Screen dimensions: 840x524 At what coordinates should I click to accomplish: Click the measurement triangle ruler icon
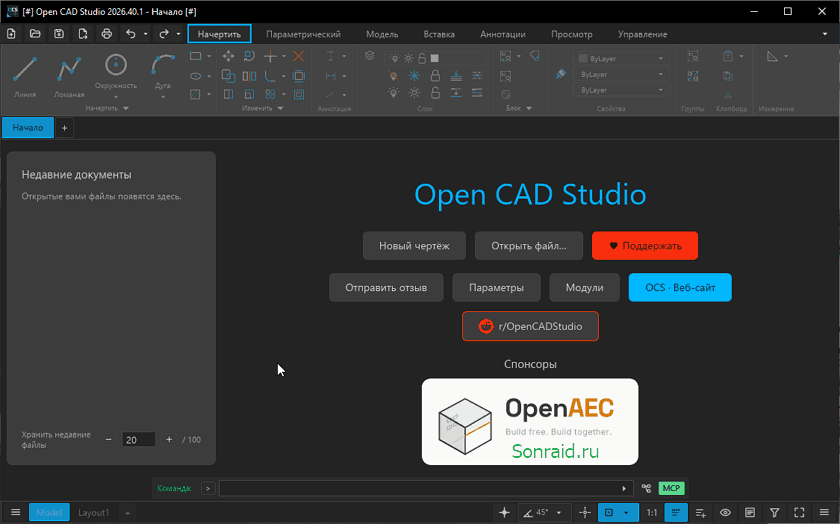tap(772, 56)
